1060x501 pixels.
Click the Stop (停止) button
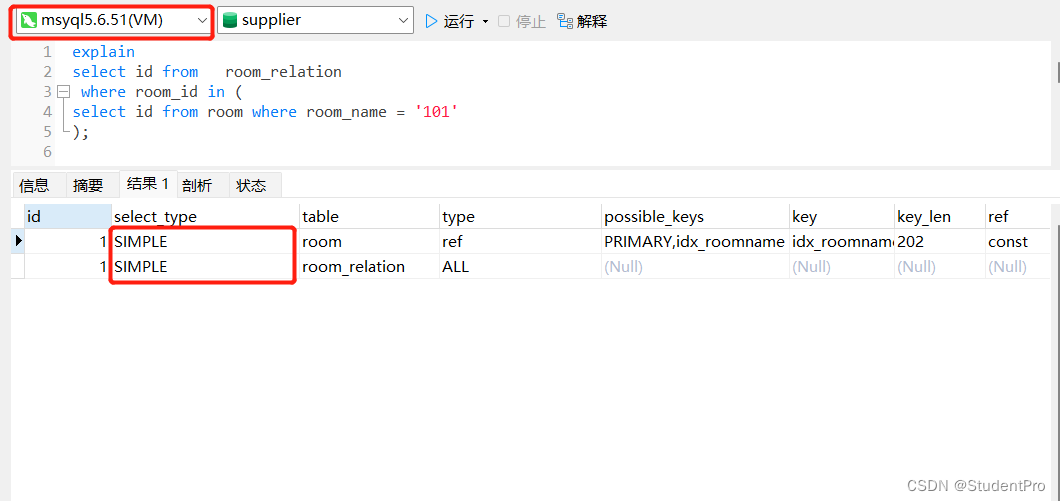(522, 22)
